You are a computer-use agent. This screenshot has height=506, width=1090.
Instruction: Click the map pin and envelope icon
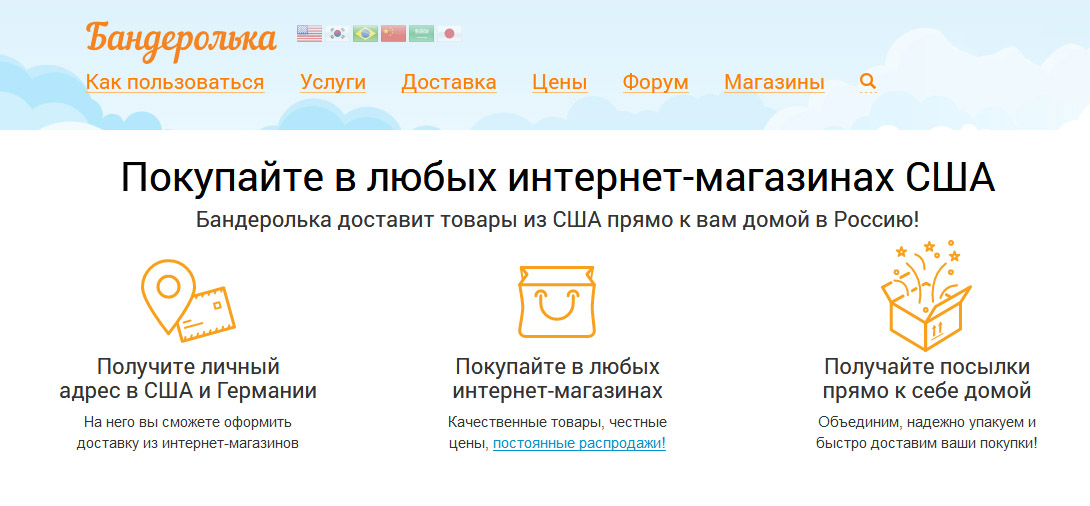(188, 300)
